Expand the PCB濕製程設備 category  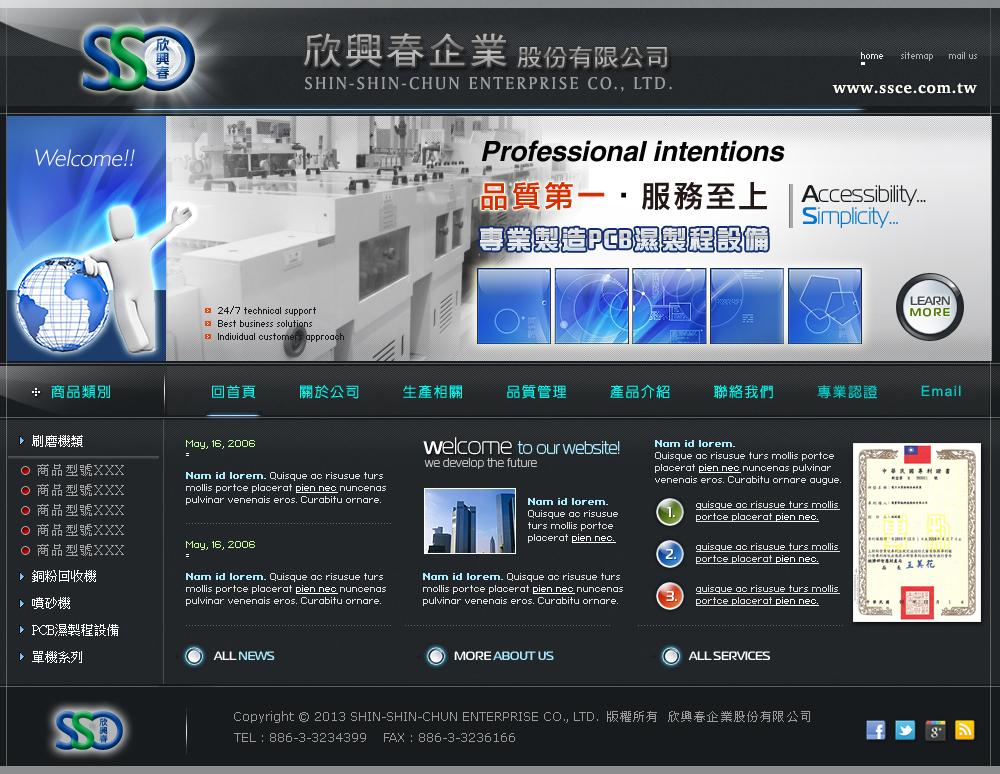[75, 630]
